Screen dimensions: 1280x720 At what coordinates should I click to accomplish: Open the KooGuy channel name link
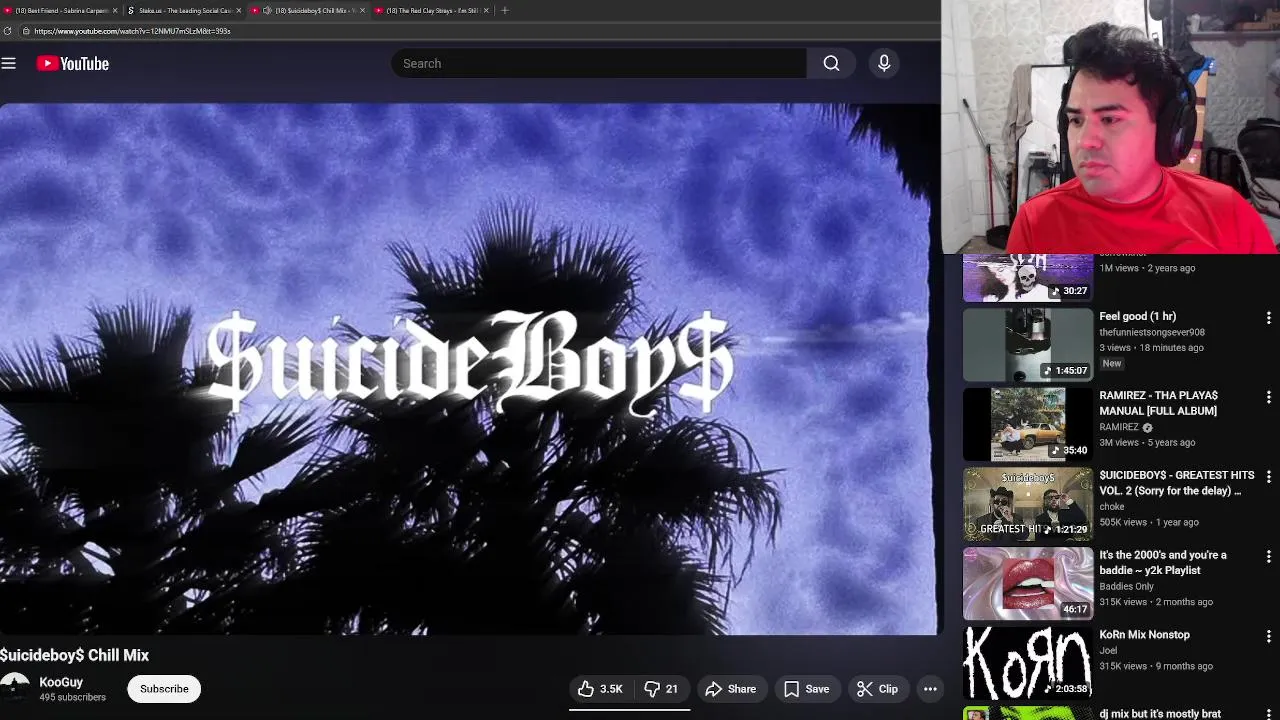[x=61, y=682]
